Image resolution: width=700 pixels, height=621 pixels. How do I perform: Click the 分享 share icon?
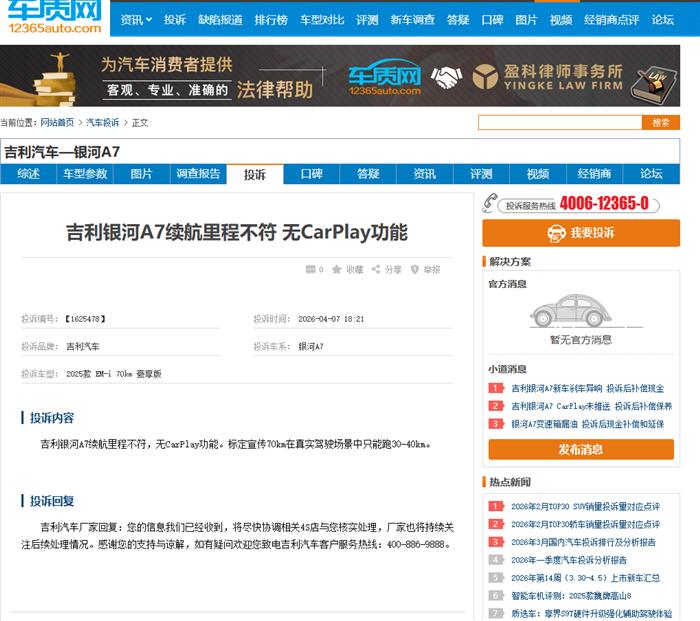point(376,269)
